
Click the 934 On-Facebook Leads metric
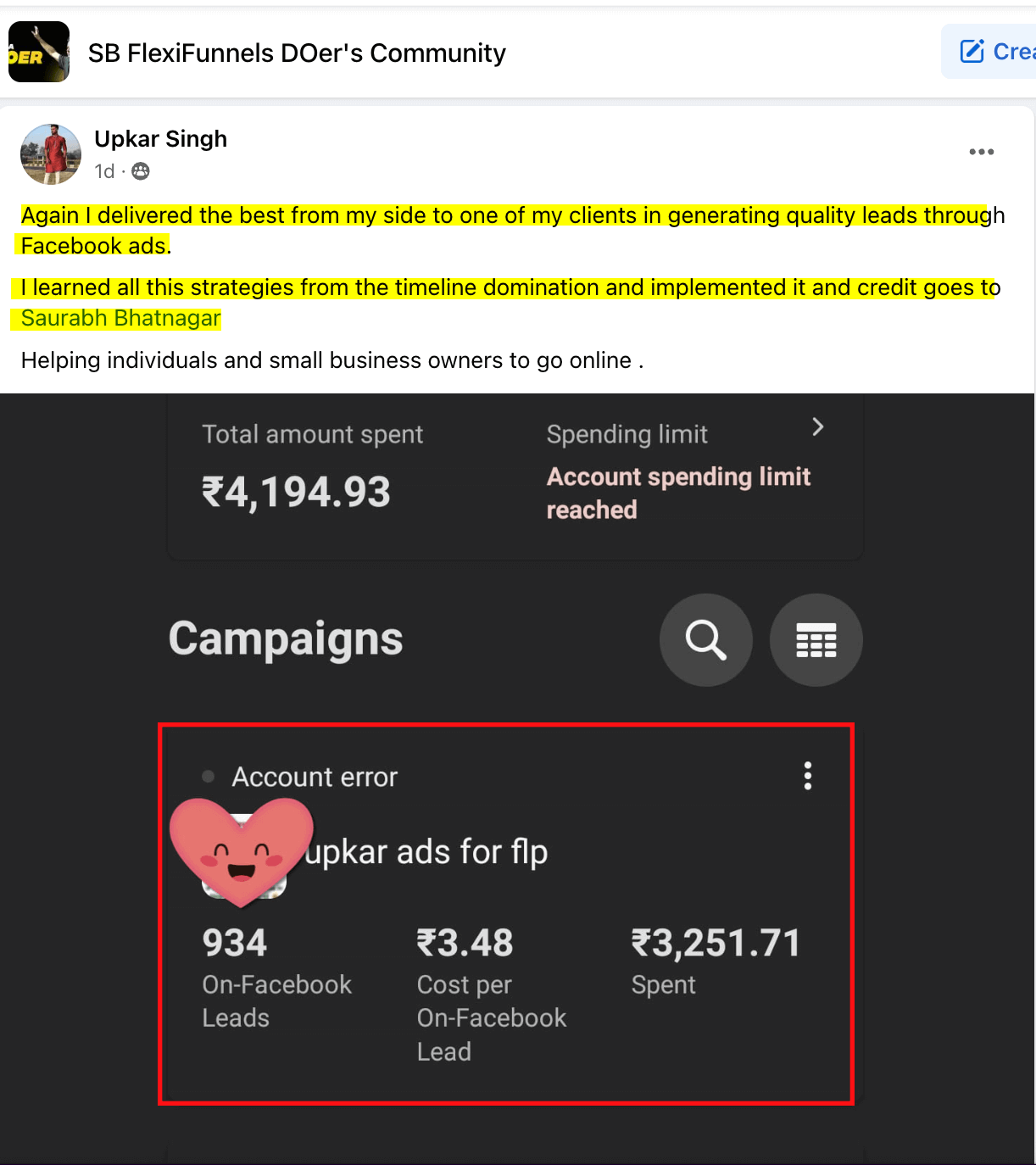coord(276,978)
